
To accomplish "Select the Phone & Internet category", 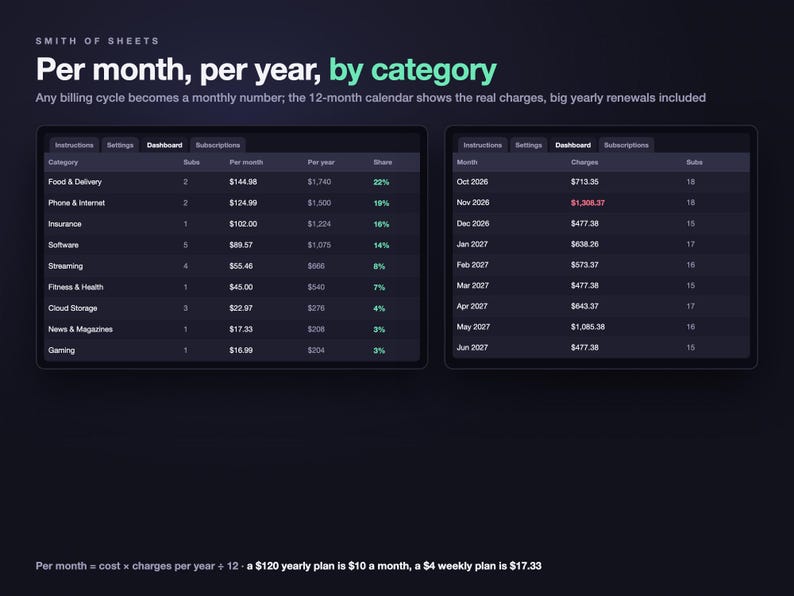I will pos(76,203).
